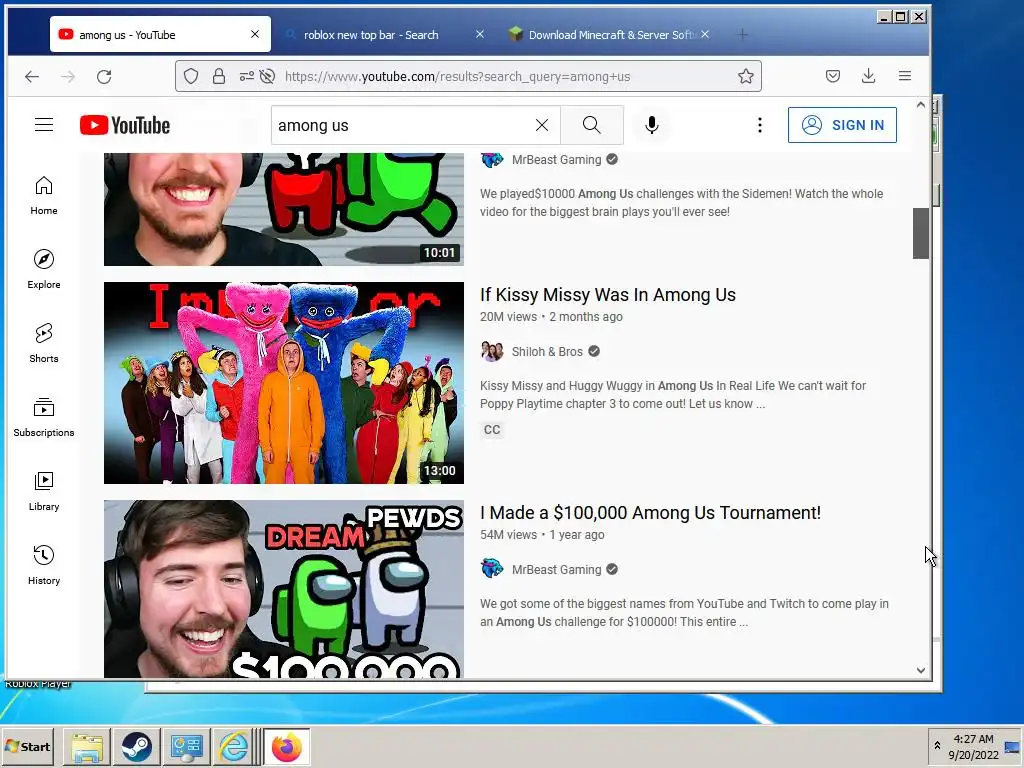Click the YouTube logo

pos(125,125)
